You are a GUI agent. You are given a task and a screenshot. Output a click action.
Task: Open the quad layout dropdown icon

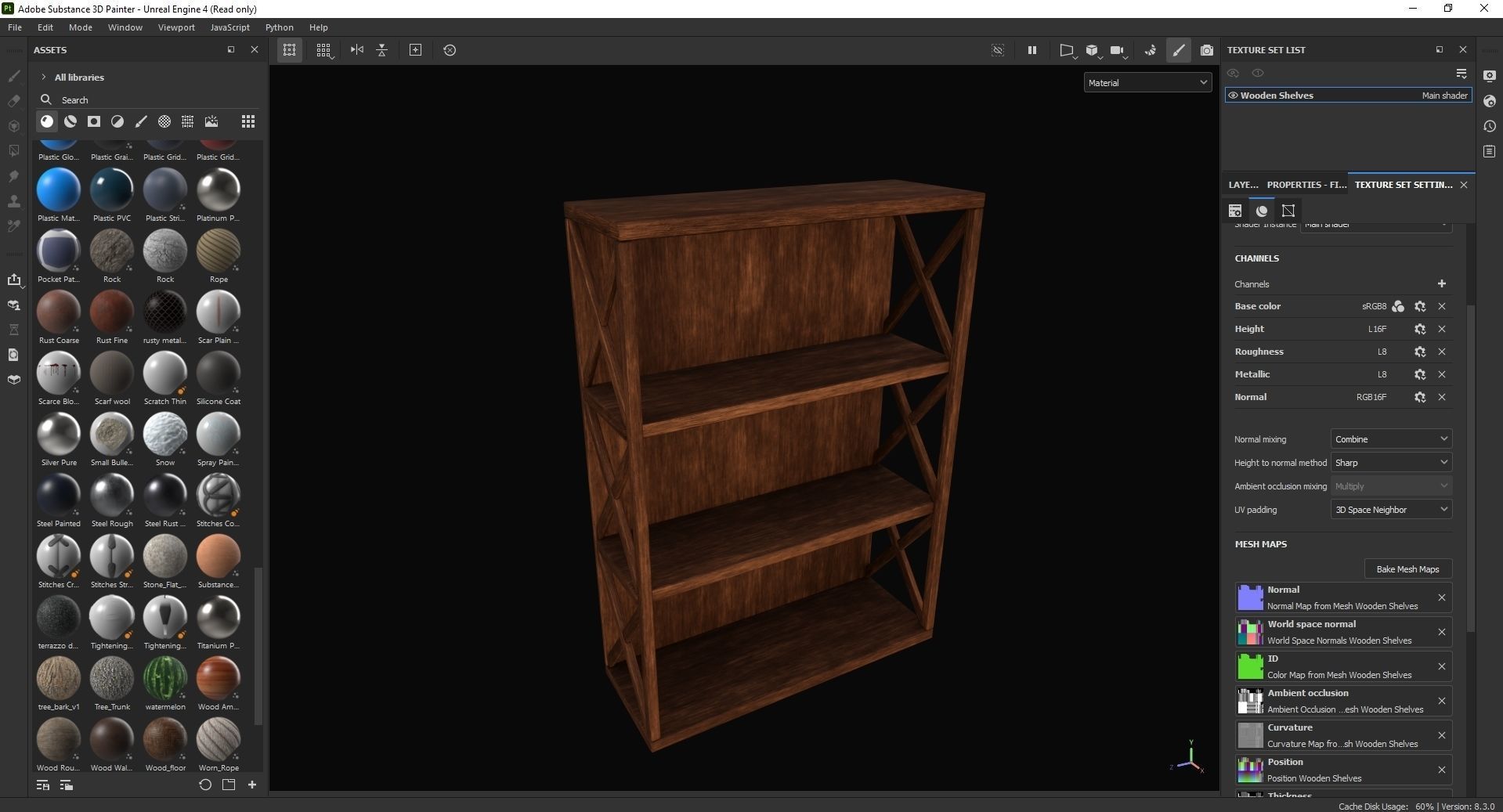pos(323,50)
